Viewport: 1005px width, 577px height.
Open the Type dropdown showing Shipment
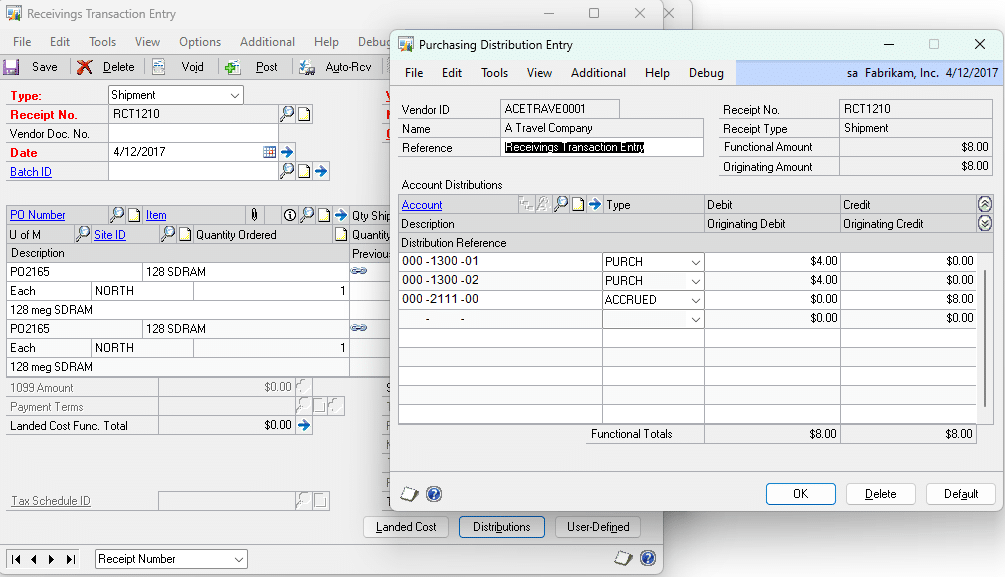[x=236, y=94]
